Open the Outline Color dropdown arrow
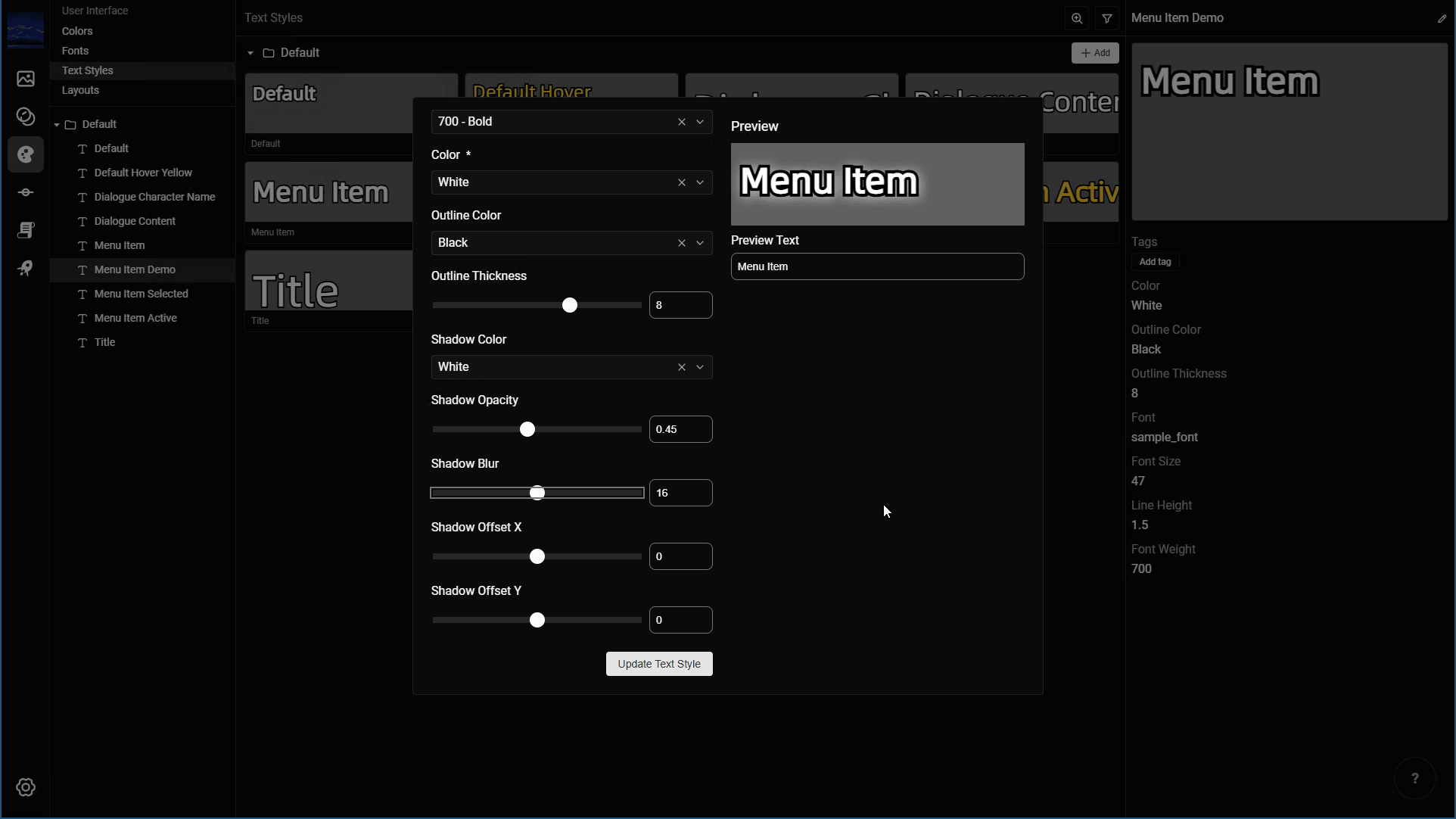 point(700,243)
